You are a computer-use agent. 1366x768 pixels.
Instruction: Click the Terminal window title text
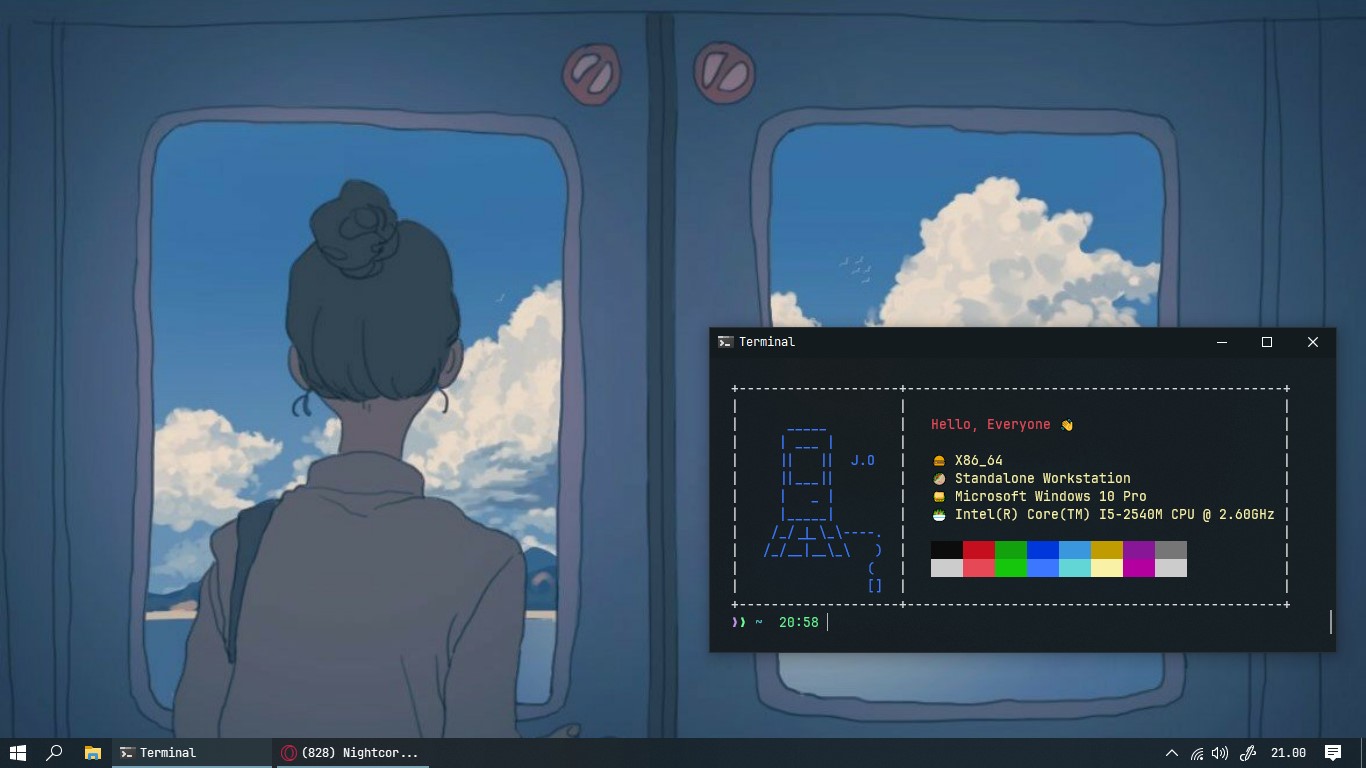tap(767, 342)
